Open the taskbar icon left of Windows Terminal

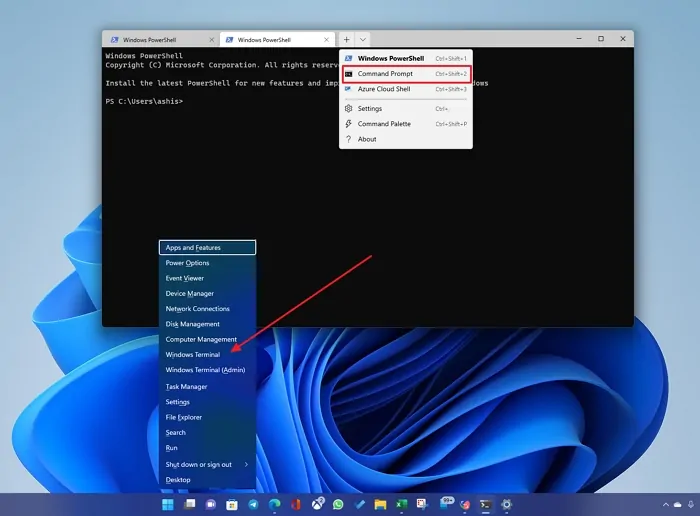[465, 504]
